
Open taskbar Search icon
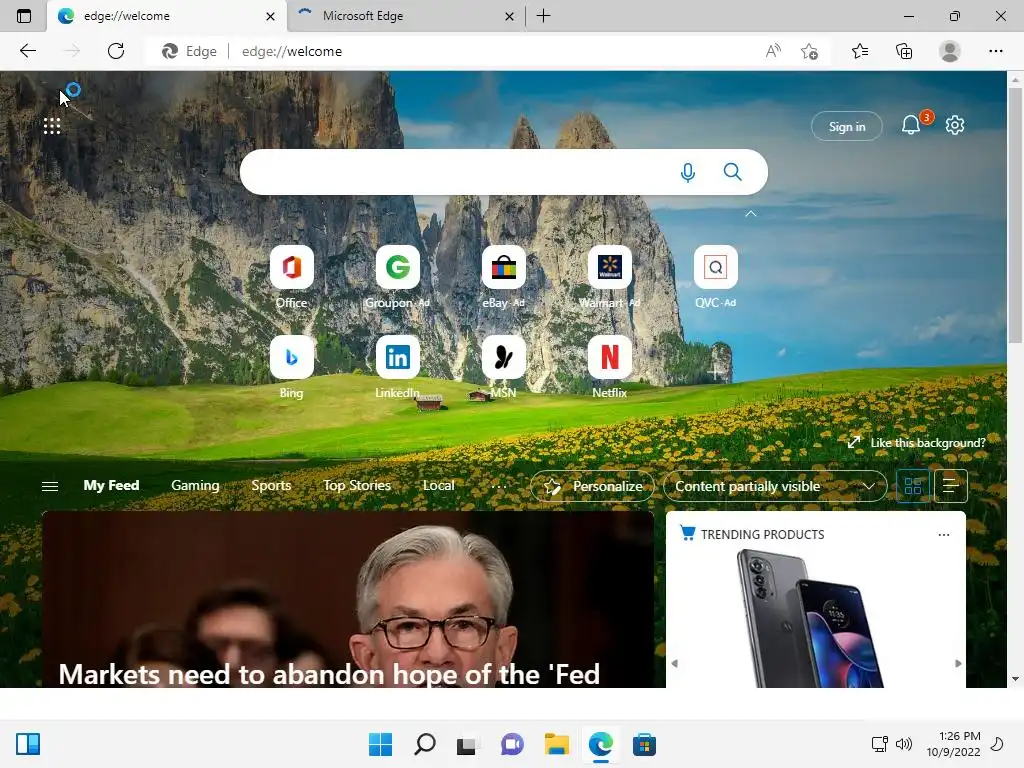[x=424, y=744]
